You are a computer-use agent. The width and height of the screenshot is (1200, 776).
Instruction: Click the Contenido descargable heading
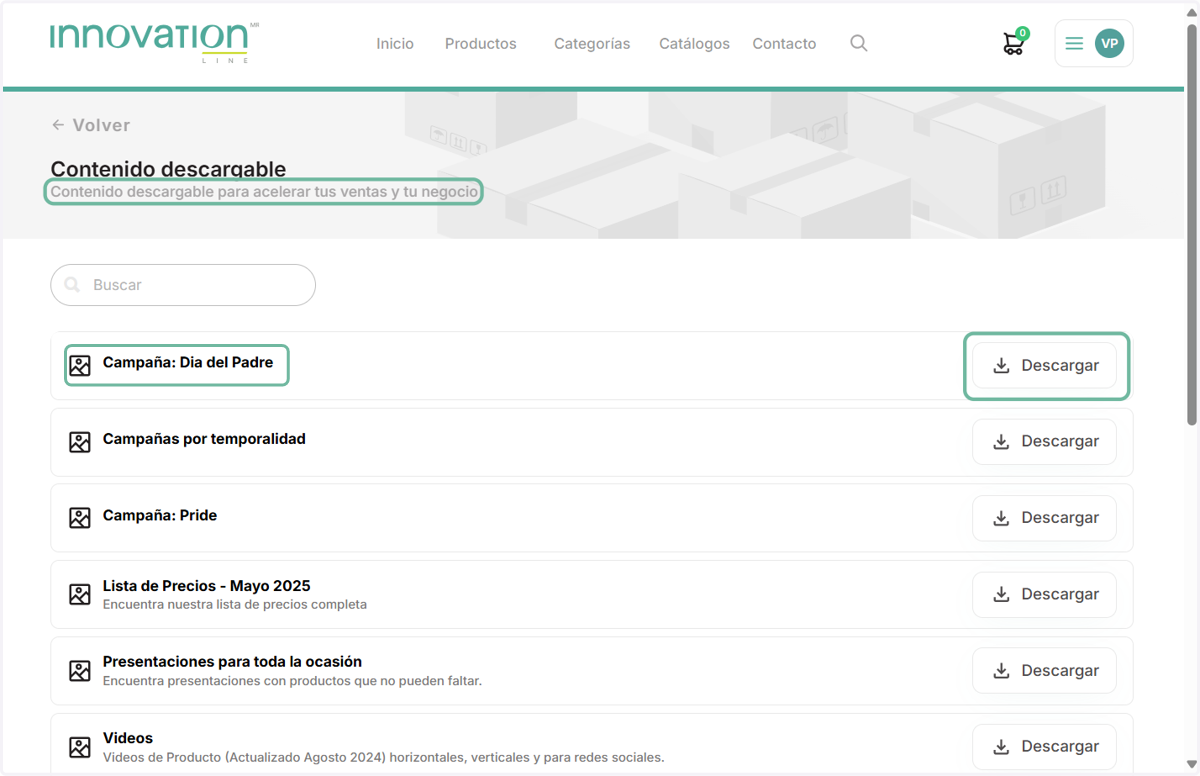pyautogui.click(x=168, y=169)
